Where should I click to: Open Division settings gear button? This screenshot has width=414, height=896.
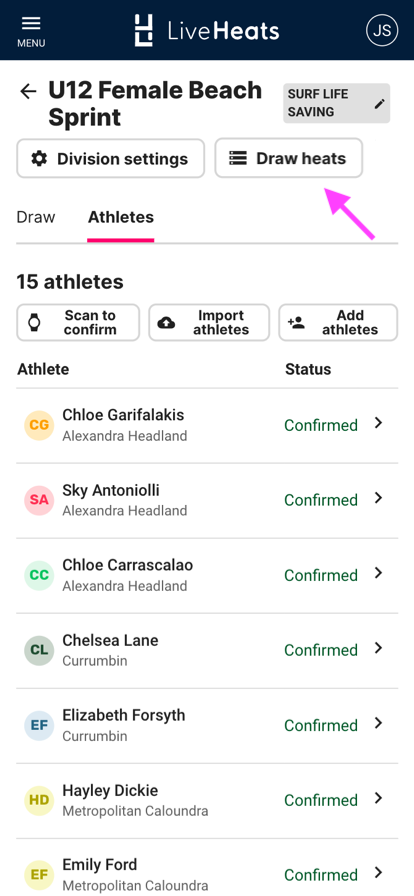coord(110,158)
